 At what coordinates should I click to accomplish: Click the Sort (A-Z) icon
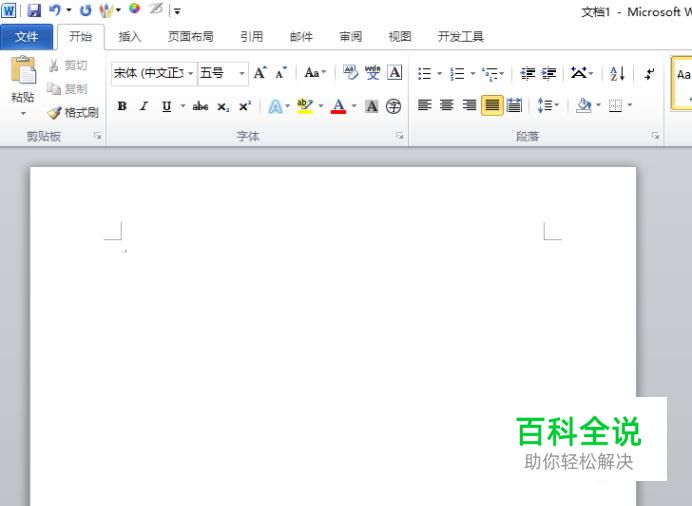click(x=617, y=73)
